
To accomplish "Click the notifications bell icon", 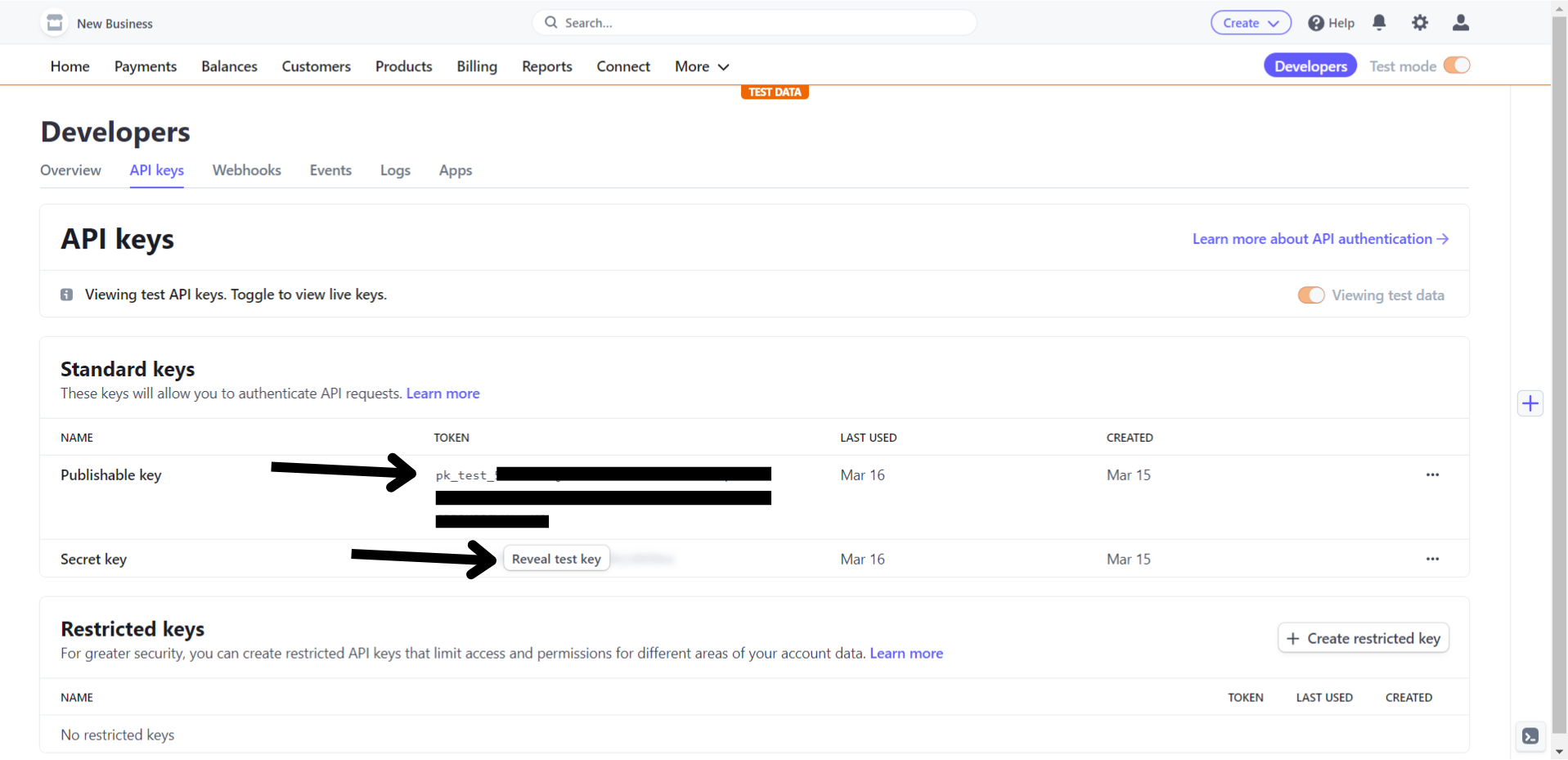I will point(1379,23).
